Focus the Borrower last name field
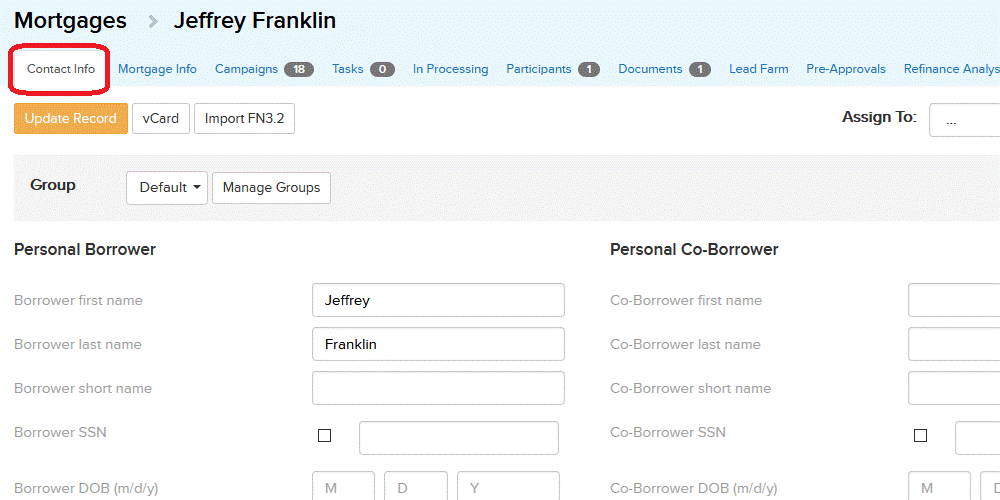Screen dimensions: 1000x500 pyautogui.click(x=438, y=344)
